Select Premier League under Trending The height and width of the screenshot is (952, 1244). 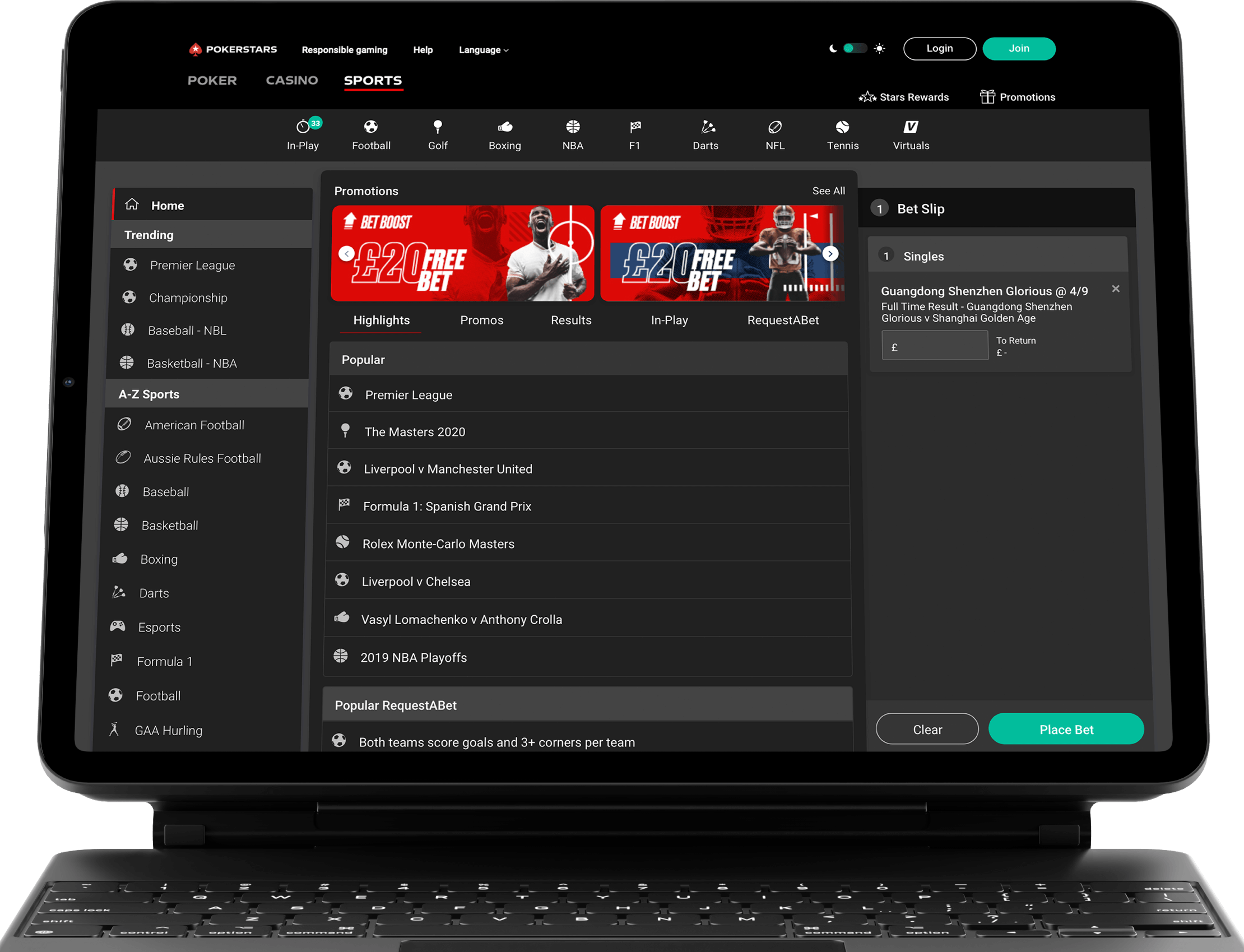pos(211,265)
